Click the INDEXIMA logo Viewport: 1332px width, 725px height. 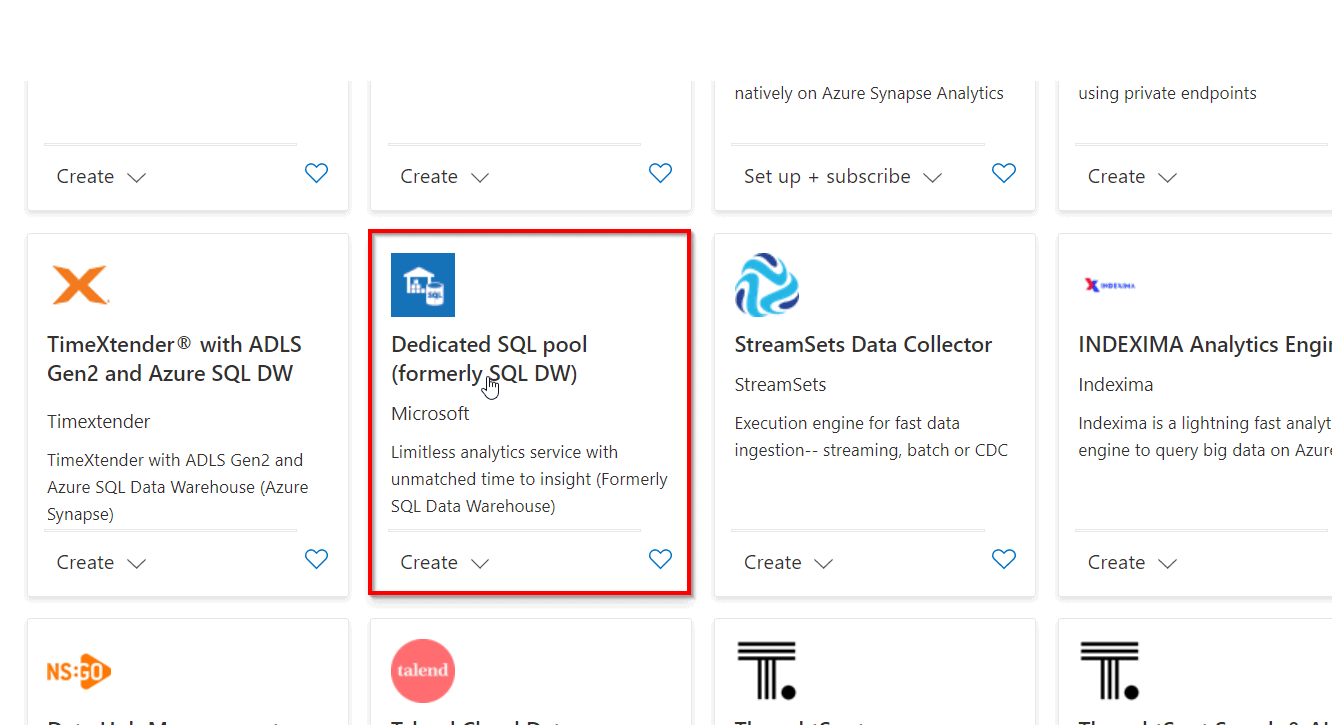[1110, 285]
